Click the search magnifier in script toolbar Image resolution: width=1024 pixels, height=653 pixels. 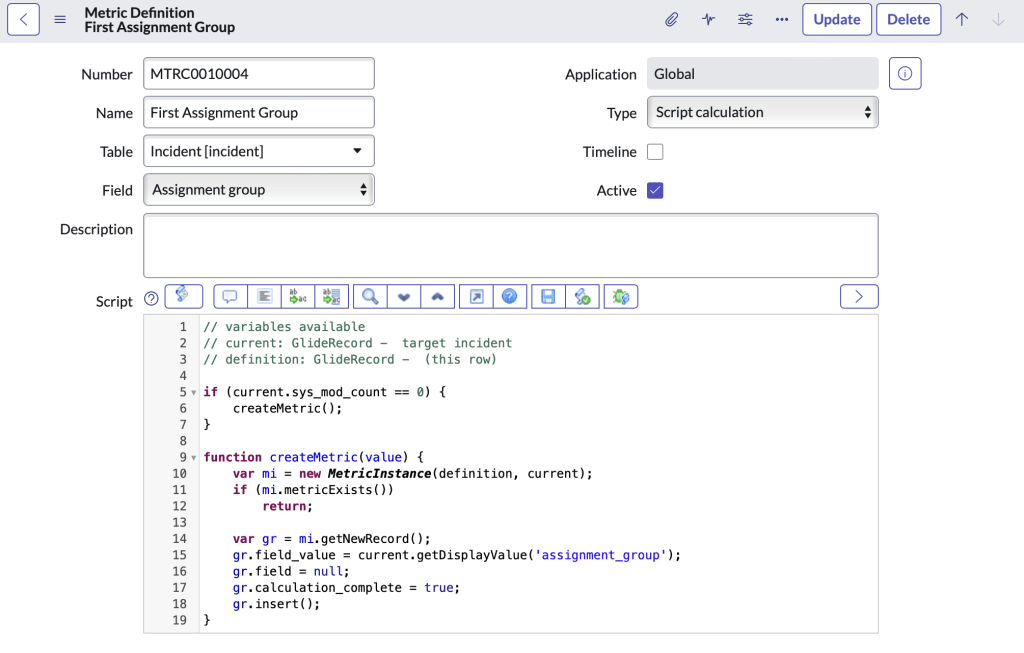pyautogui.click(x=370, y=297)
